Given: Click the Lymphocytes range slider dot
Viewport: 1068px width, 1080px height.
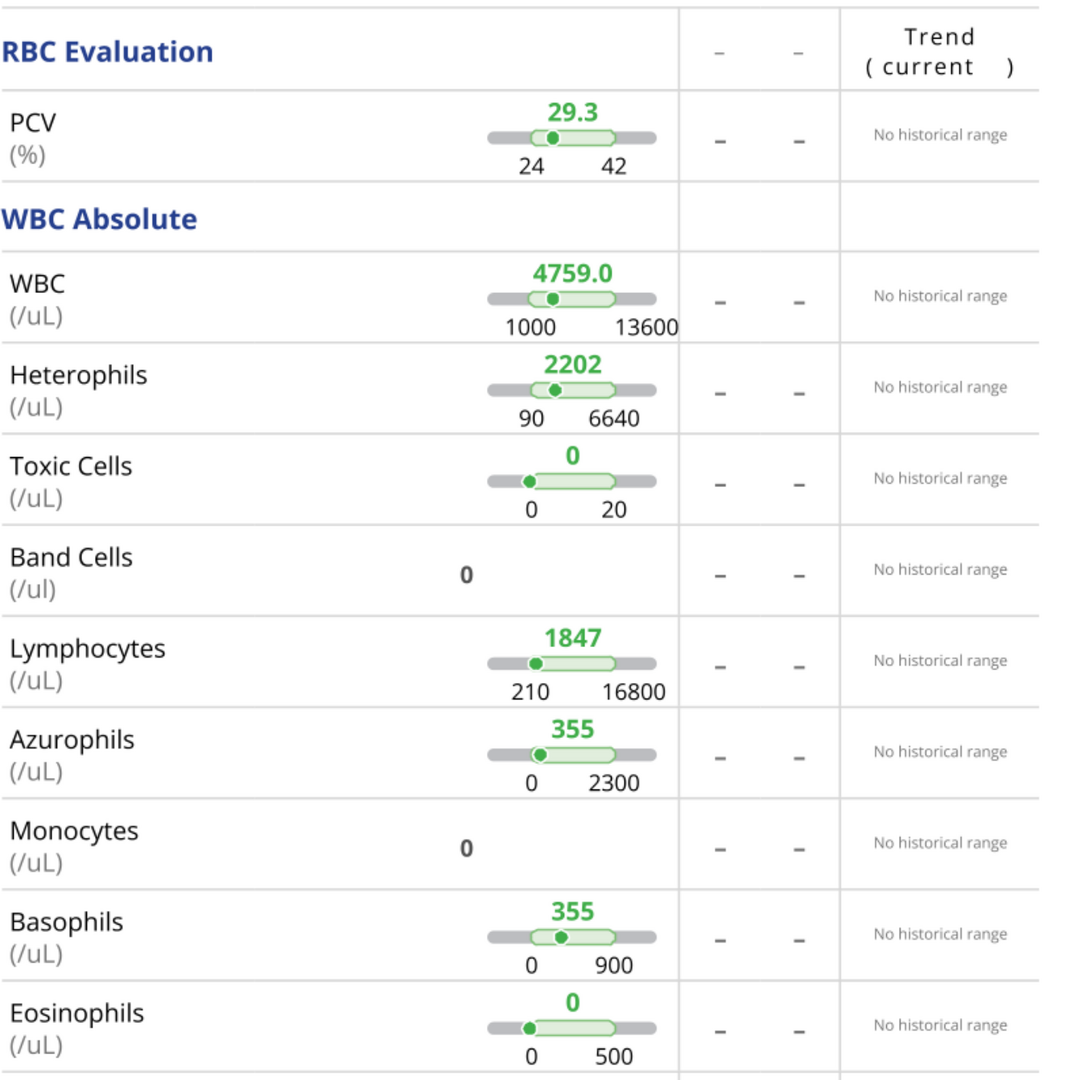Looking at the screenshot, I should (x=536, y=664).
